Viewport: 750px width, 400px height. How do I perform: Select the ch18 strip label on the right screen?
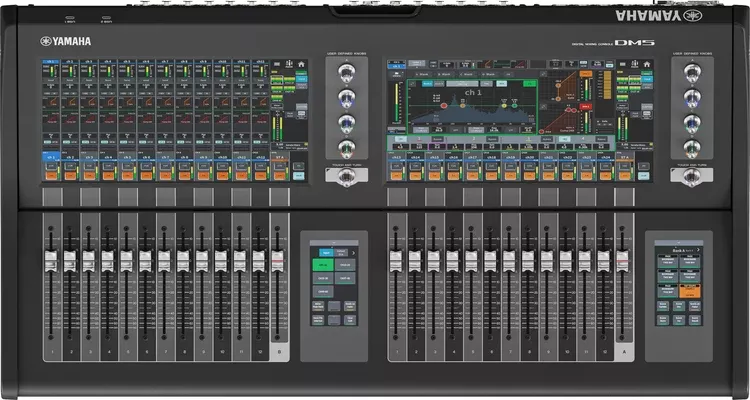click(491, 157)
